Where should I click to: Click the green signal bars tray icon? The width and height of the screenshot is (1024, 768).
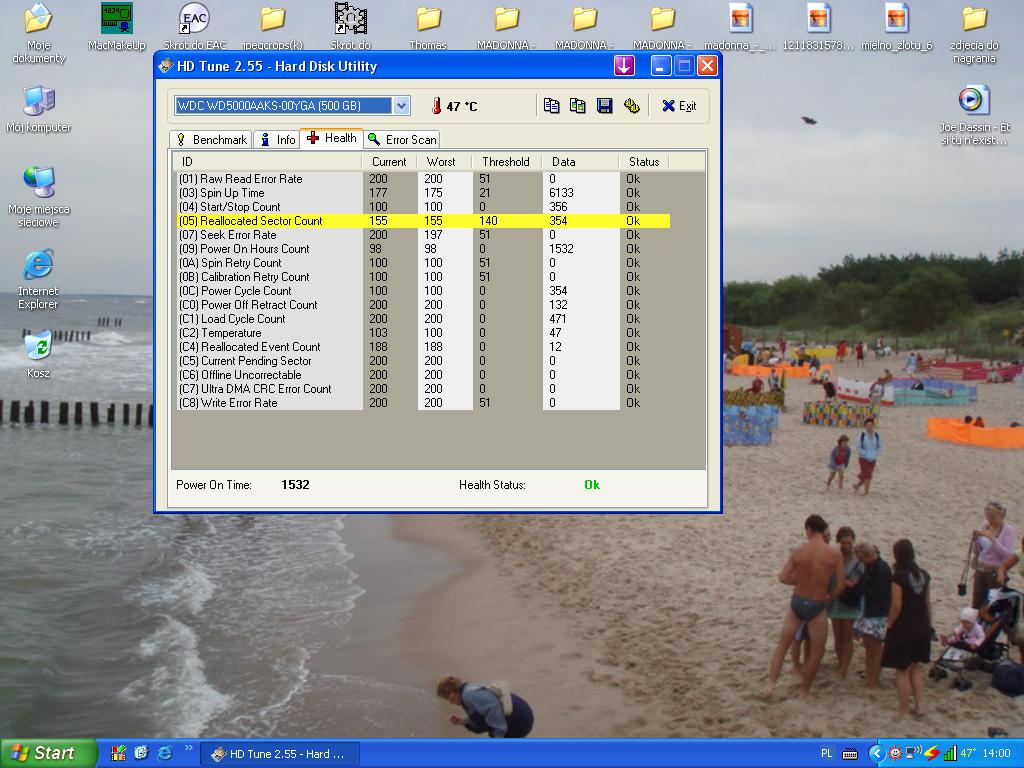(950, 753)
